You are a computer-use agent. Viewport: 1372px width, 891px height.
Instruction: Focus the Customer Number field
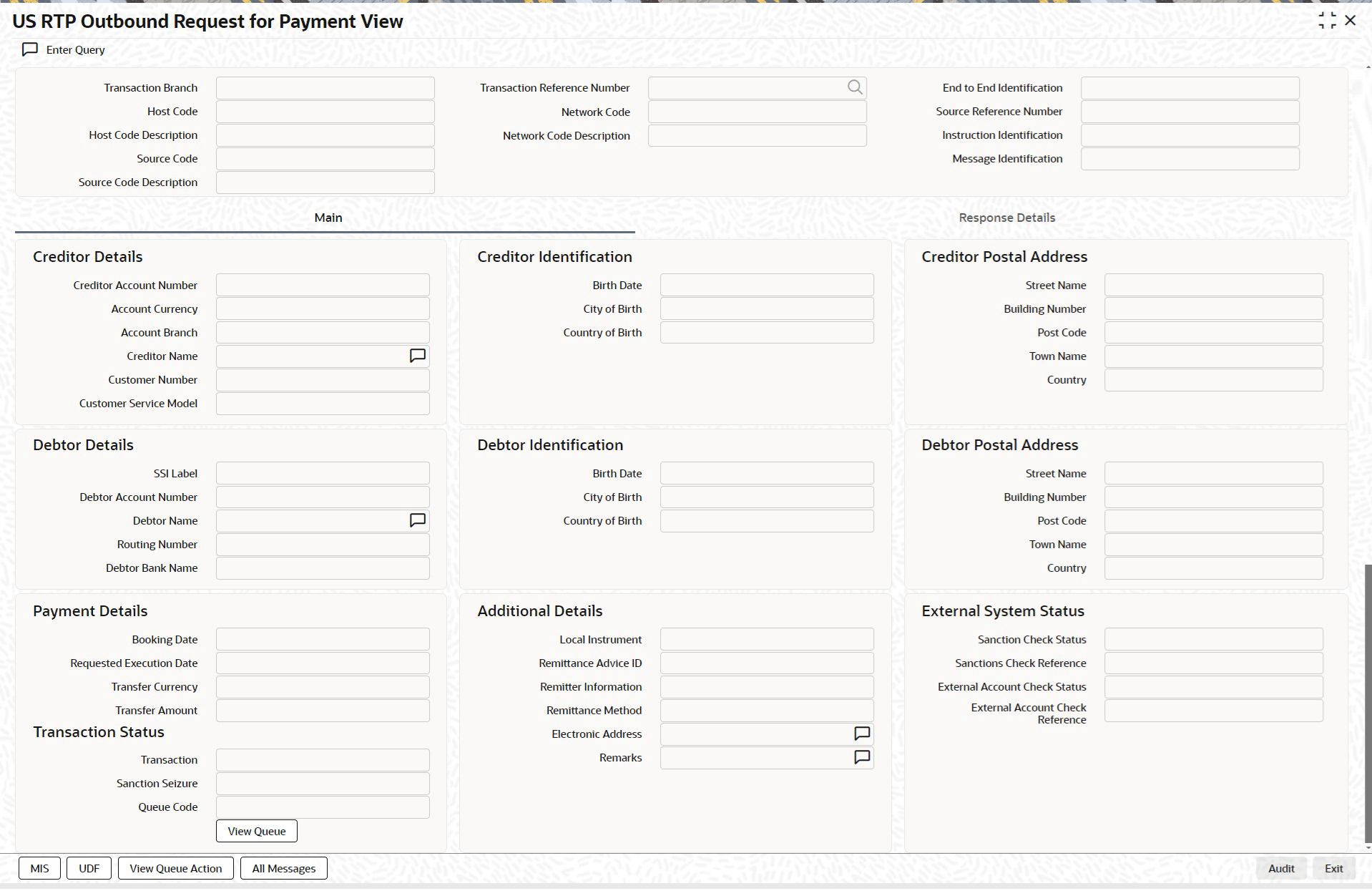coord(323,379)
